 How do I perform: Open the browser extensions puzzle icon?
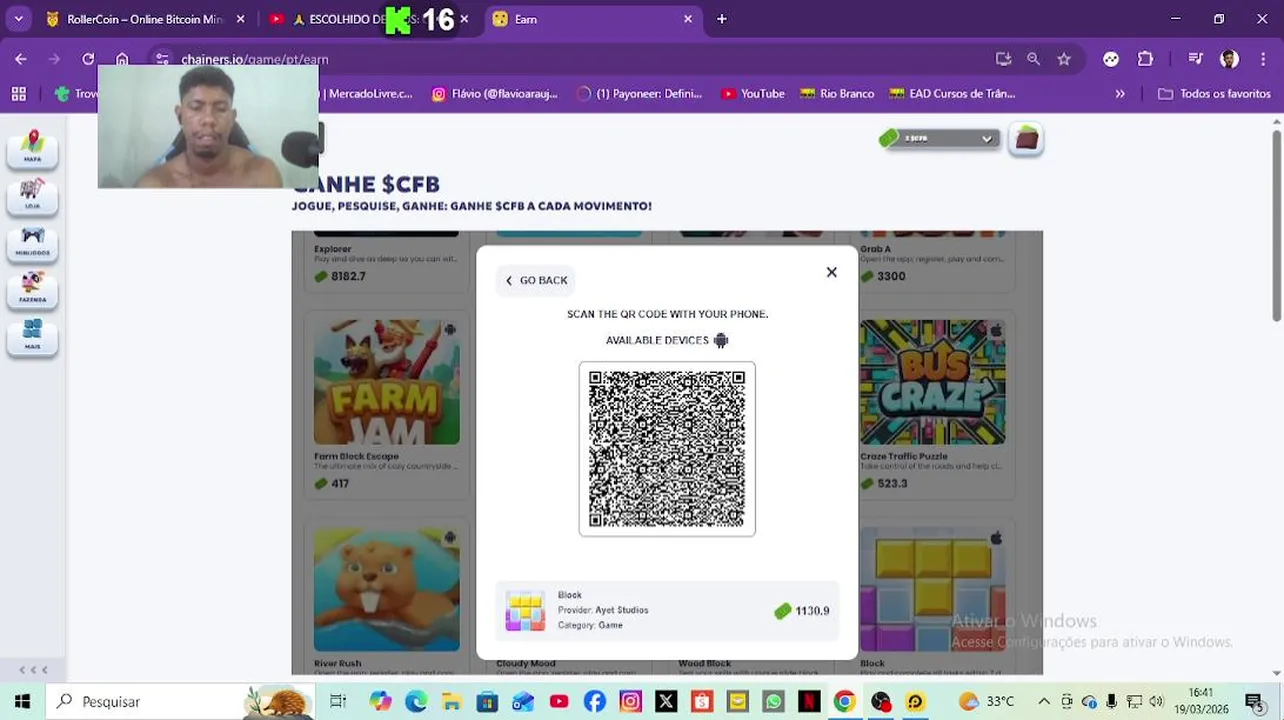pyautogui.click(x=1145, y=59)
